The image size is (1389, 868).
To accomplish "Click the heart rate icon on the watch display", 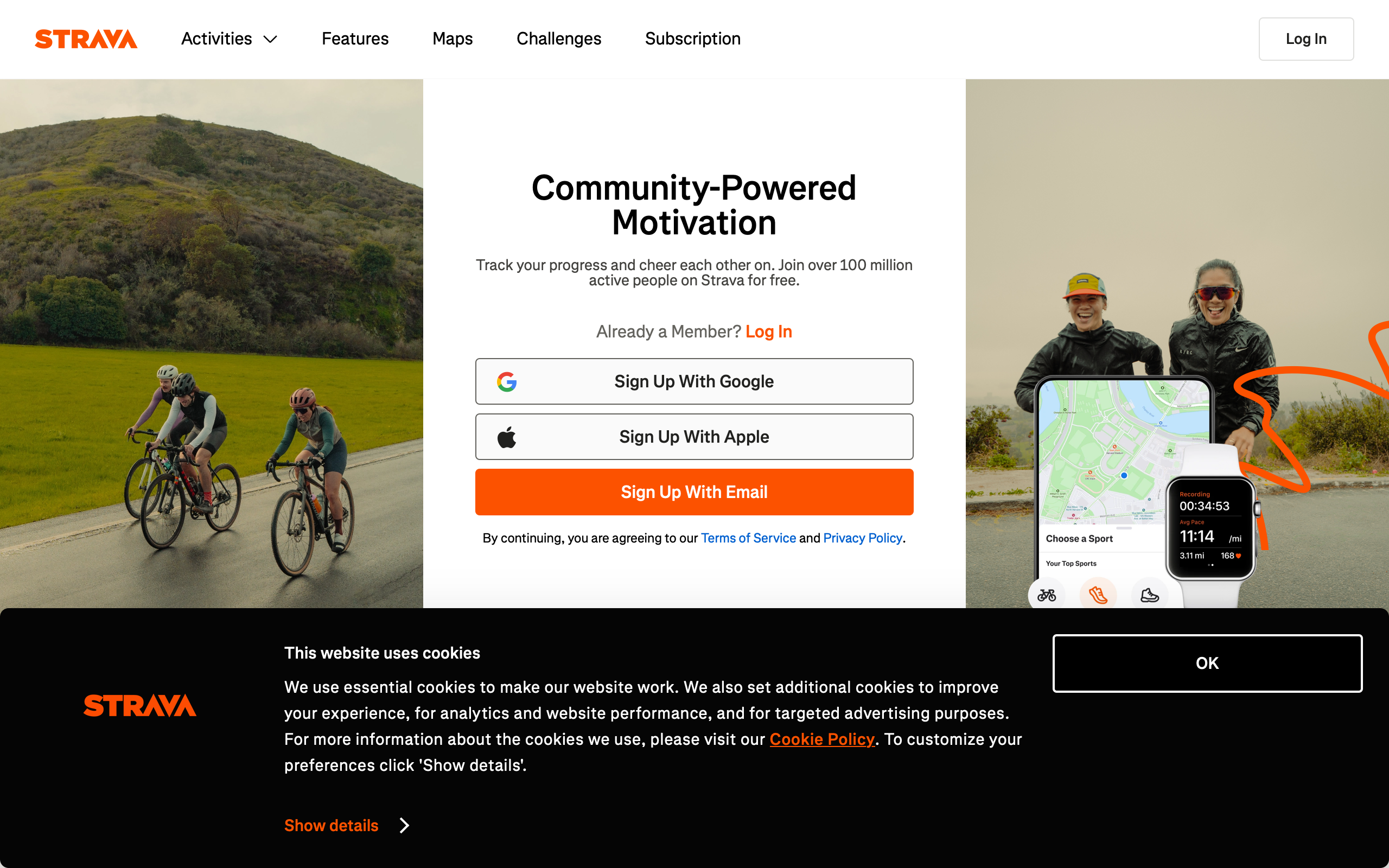I will pyautogui.click(x=1238, y=556).
